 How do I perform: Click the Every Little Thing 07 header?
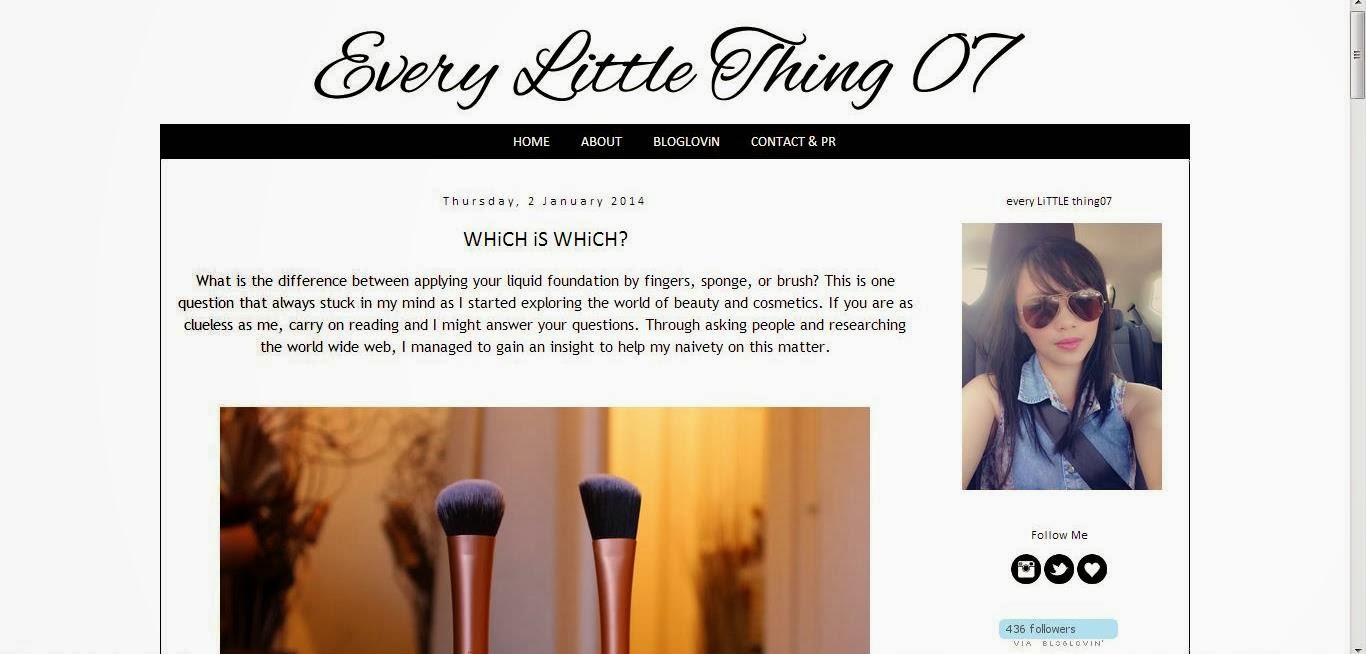(x=668, y=66)
